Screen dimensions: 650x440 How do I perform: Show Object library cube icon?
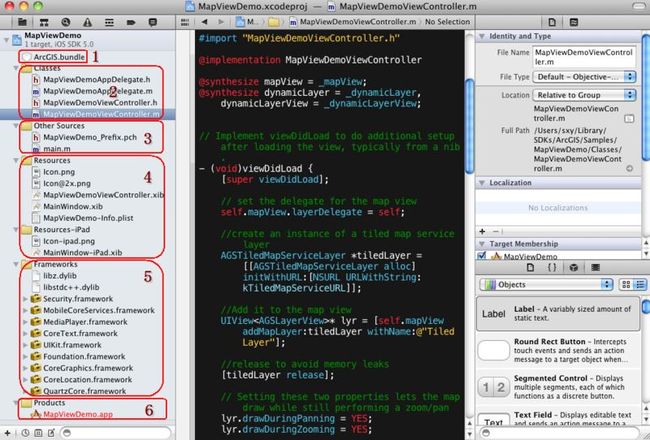[x=574, y=267]
